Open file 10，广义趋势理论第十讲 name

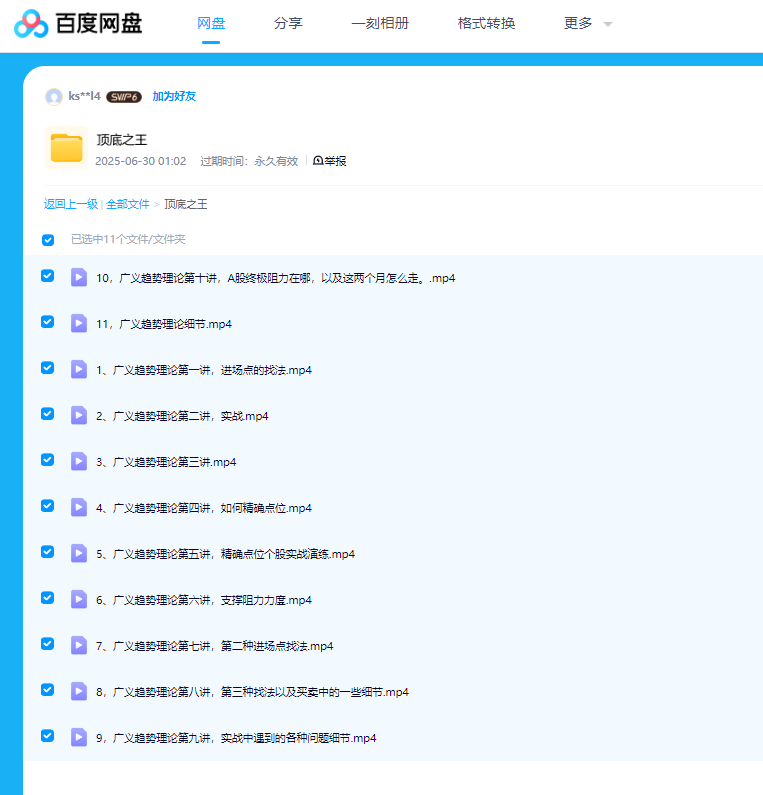click(x=276, y=278)
